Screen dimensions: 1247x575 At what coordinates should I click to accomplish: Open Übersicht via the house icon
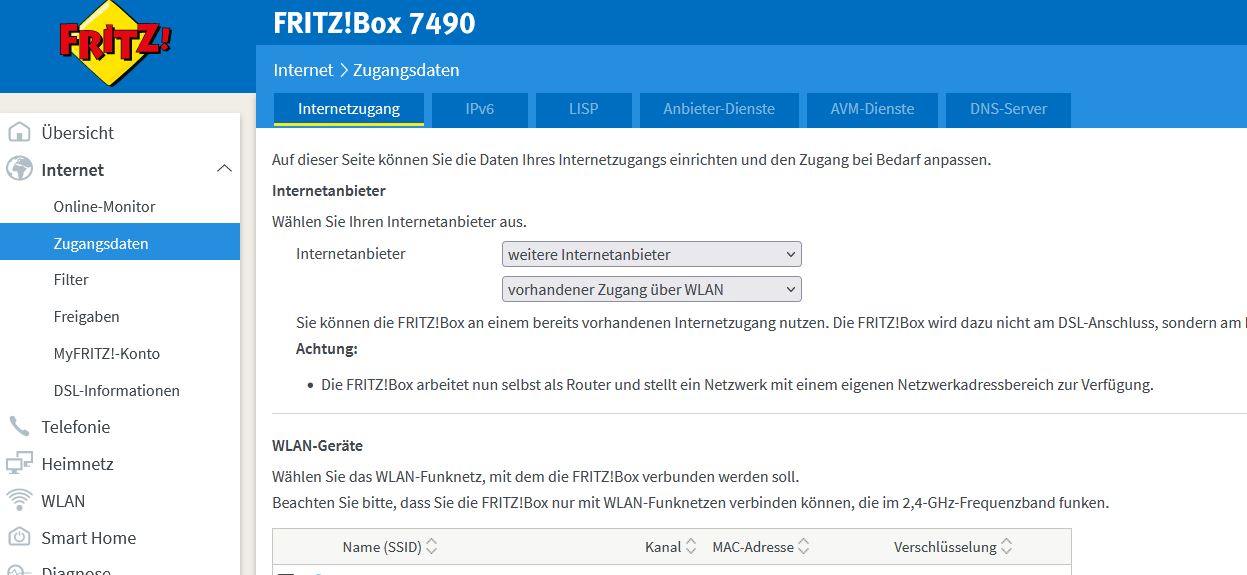tap(19, 133)
